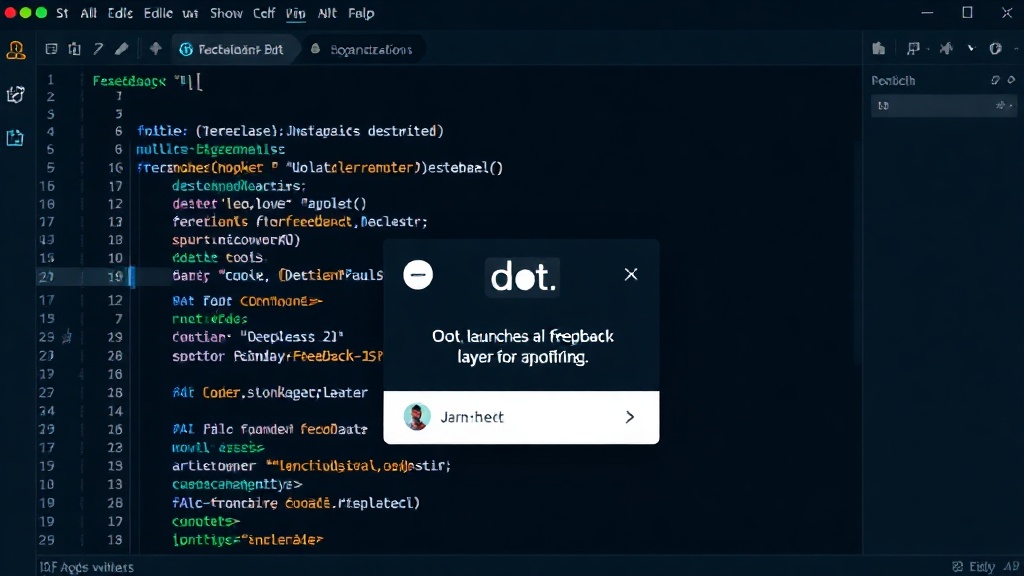The height and width of the screenshot is (576, 1024).
Task: Open the Show menu
Action: click(226, 13)
